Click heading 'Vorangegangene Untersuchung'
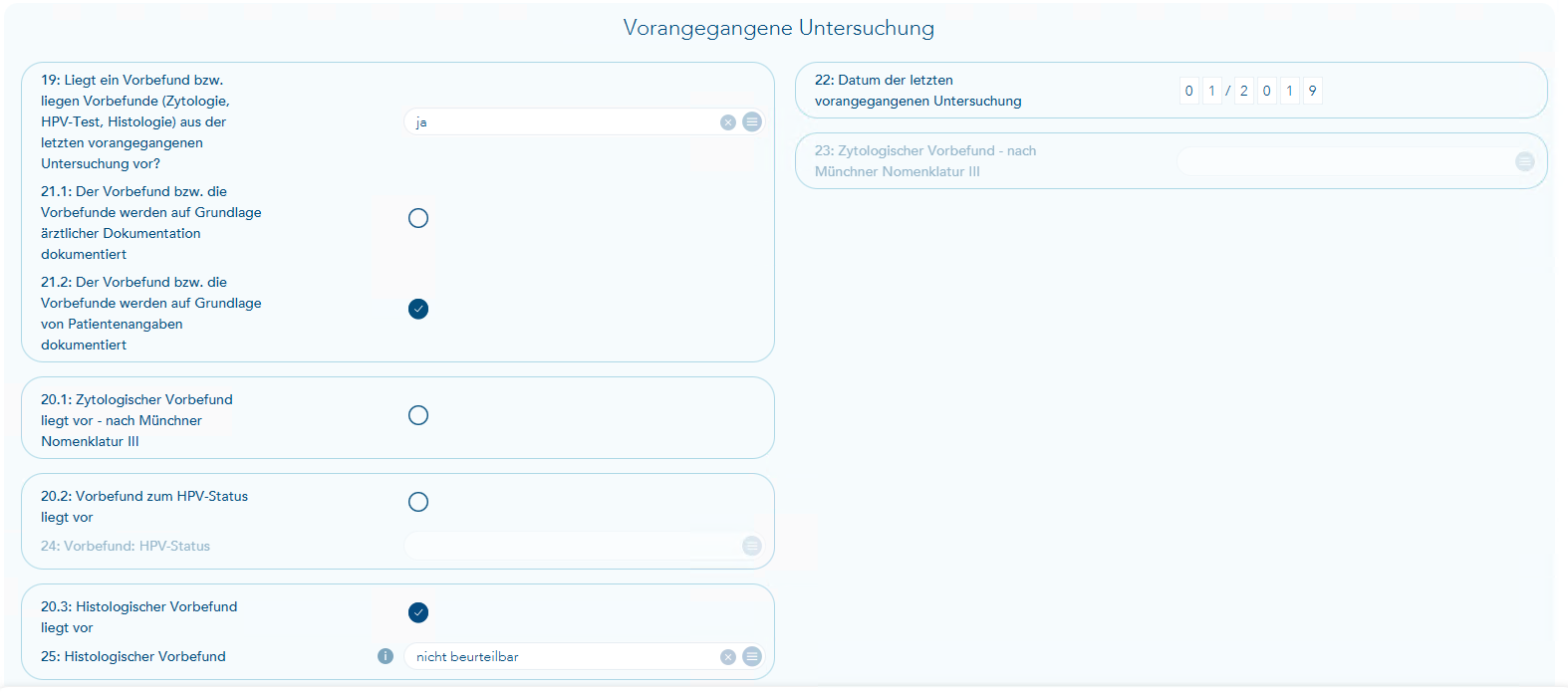 [779, 28]
